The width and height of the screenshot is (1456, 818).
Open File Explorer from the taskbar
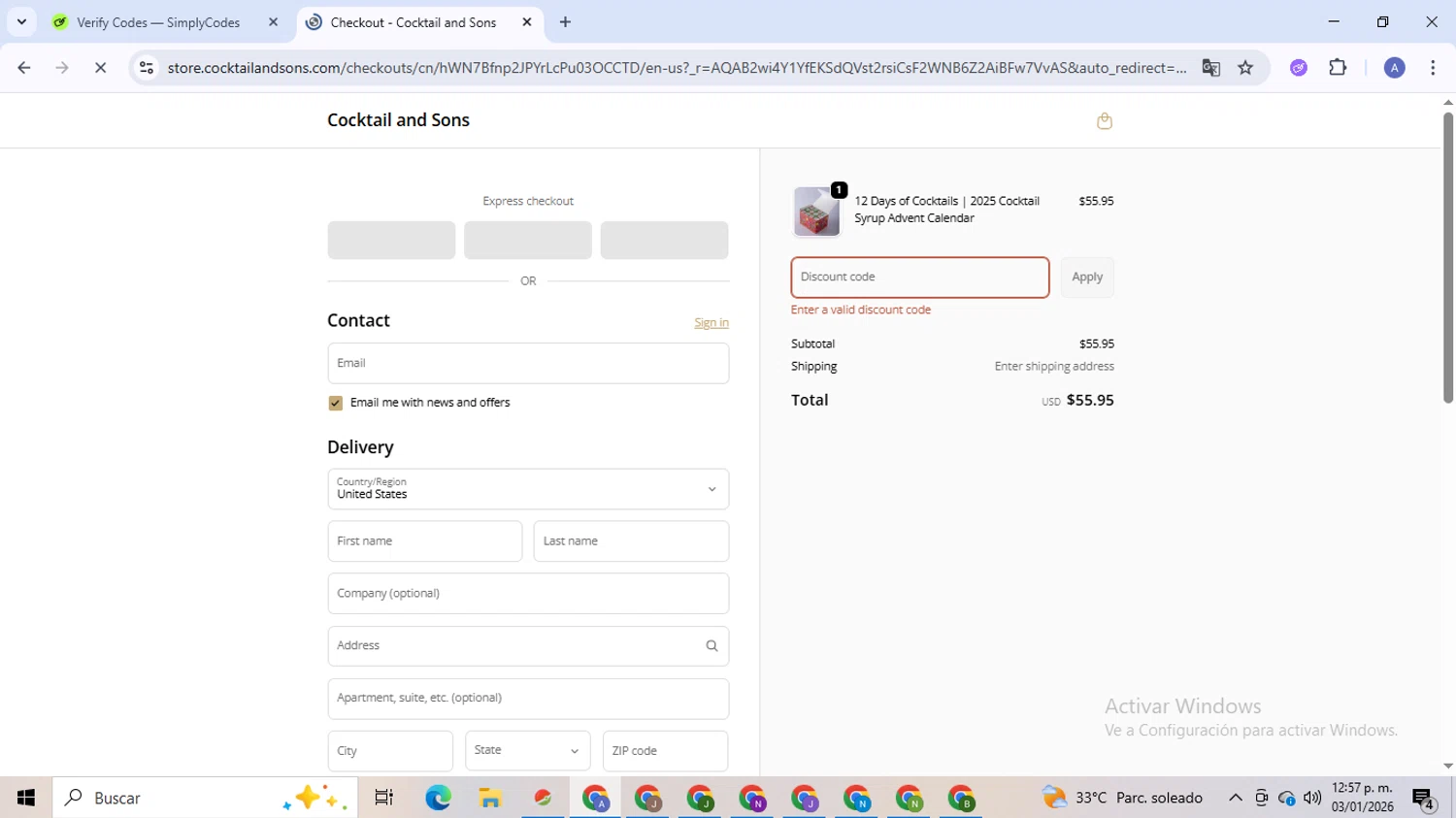[490, 798]
